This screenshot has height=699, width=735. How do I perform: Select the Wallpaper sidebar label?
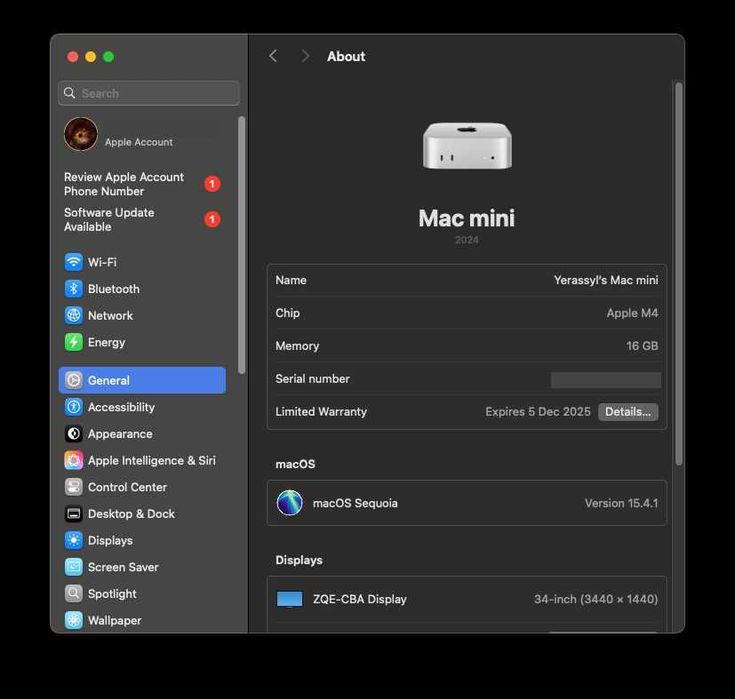[x=115, y=621]
